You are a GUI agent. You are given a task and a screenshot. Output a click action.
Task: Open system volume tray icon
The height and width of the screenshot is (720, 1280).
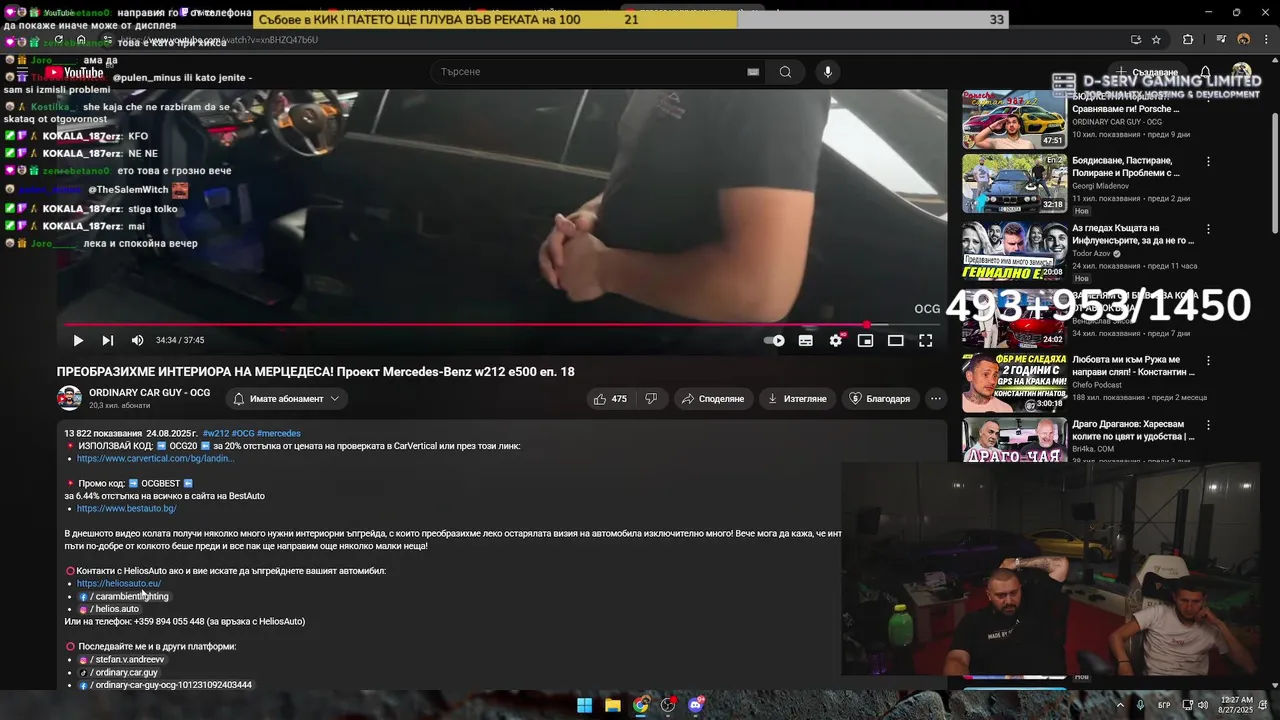point(1204,705)
